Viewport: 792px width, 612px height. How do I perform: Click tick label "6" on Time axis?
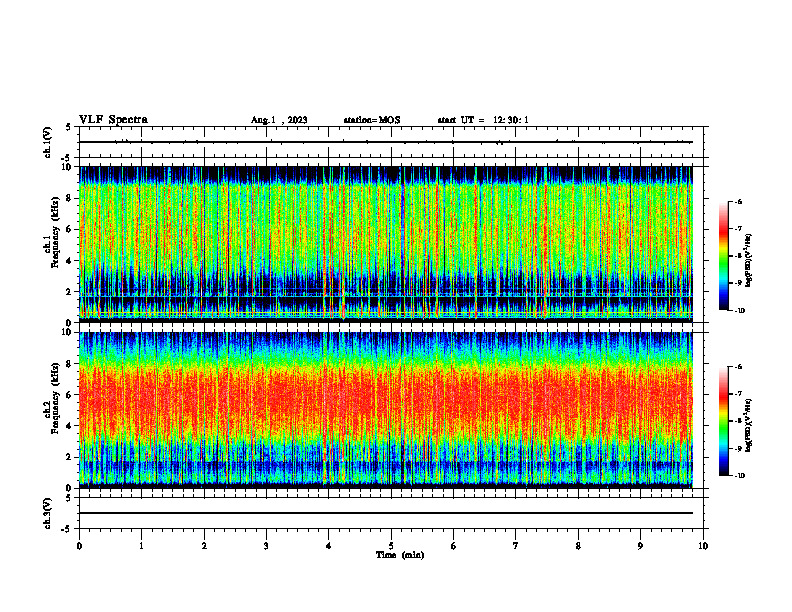(453, 546)
